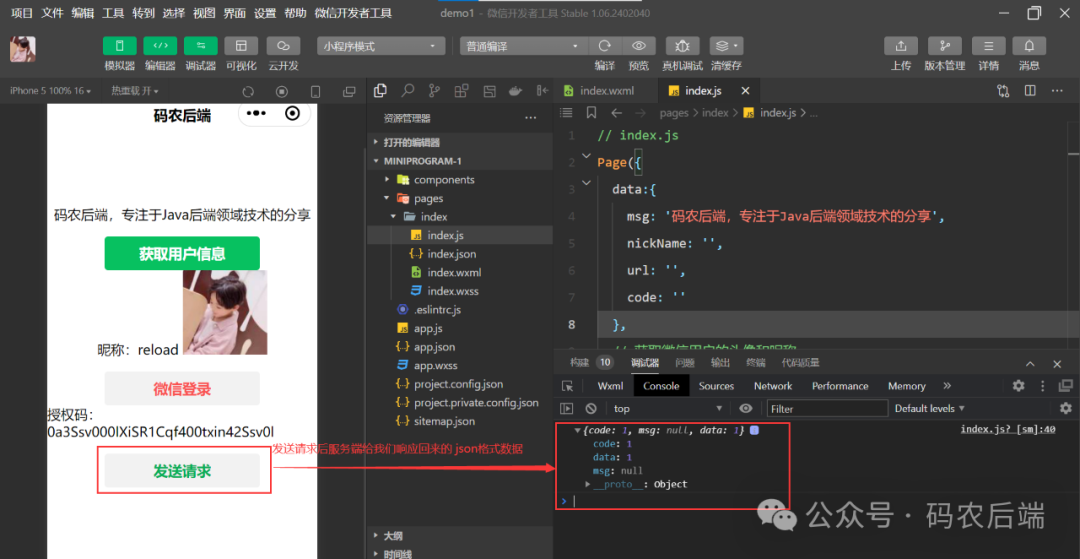Open the Source Control sidebar icon

(434, 90)
